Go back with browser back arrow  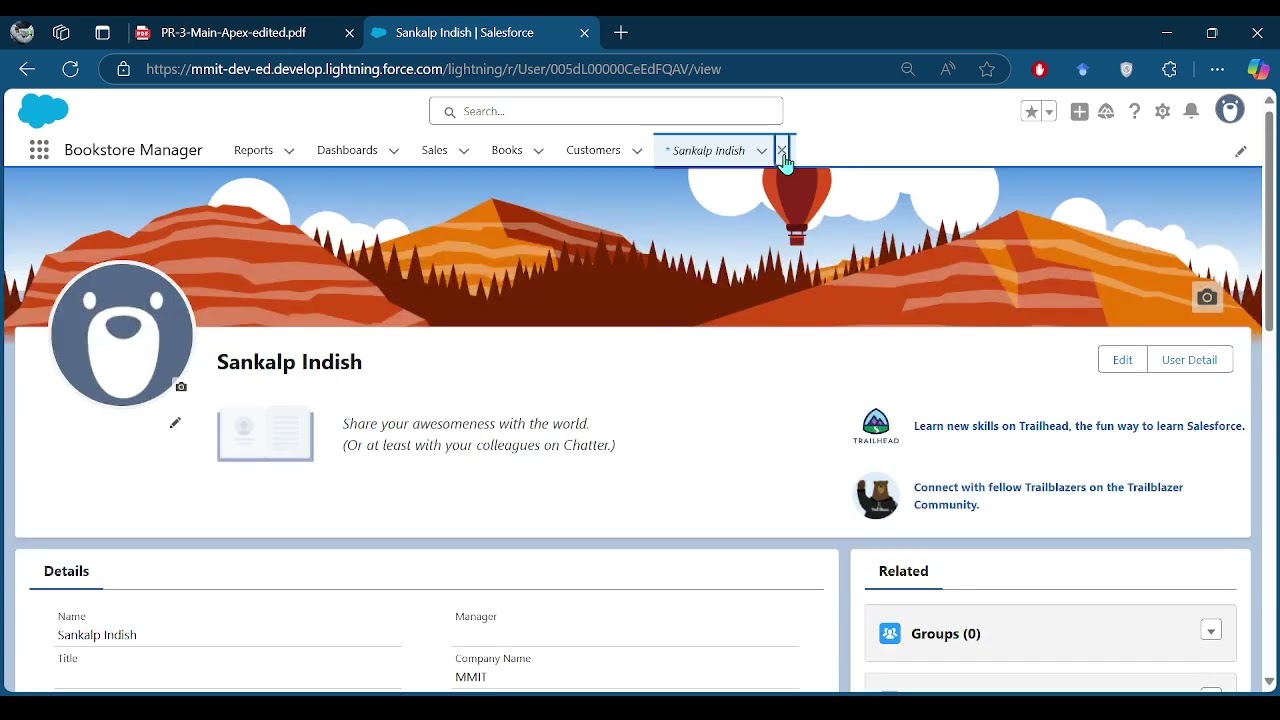tap(27, 69)
